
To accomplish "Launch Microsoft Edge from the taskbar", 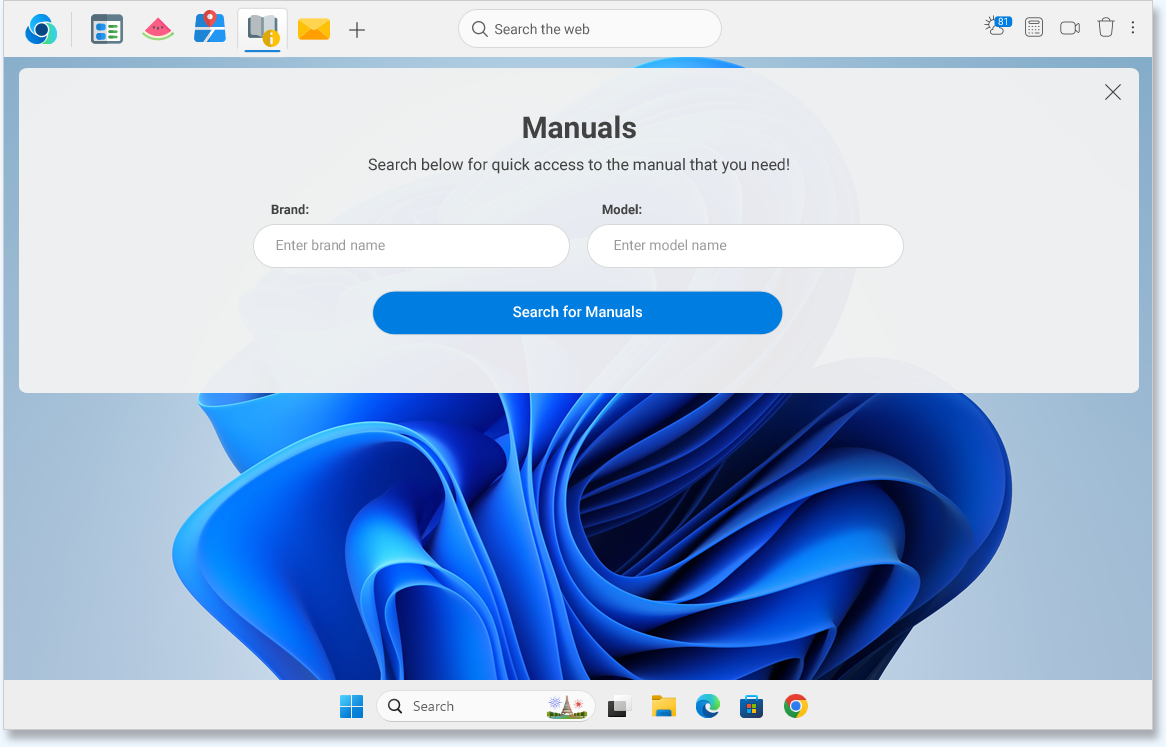I will [x=708, y=706].
